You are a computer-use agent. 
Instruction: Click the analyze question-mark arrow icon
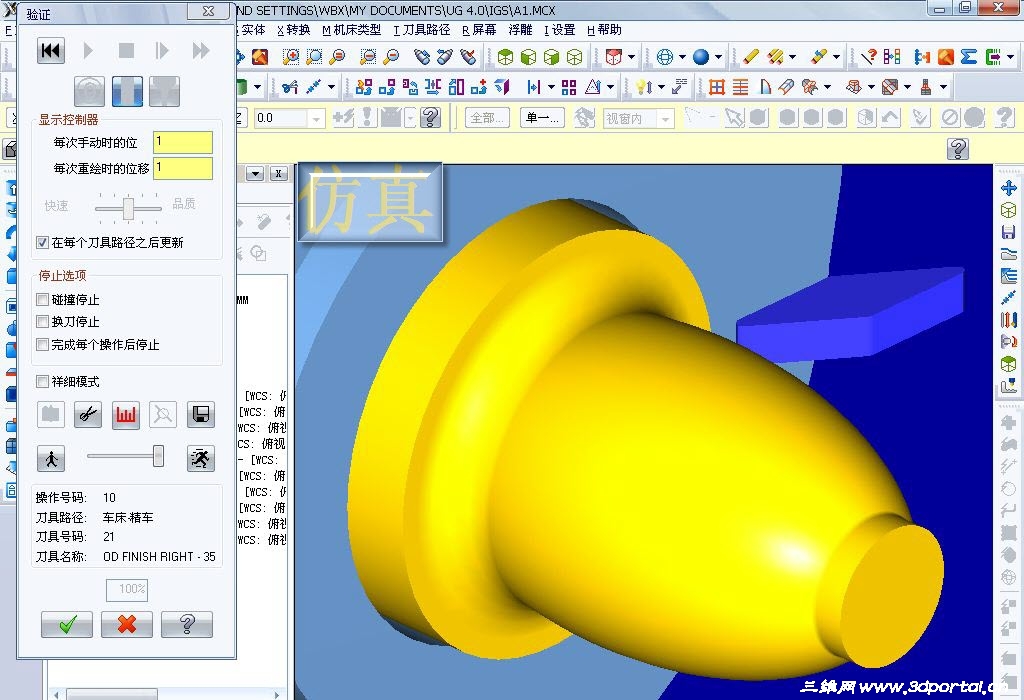[868, 57]
